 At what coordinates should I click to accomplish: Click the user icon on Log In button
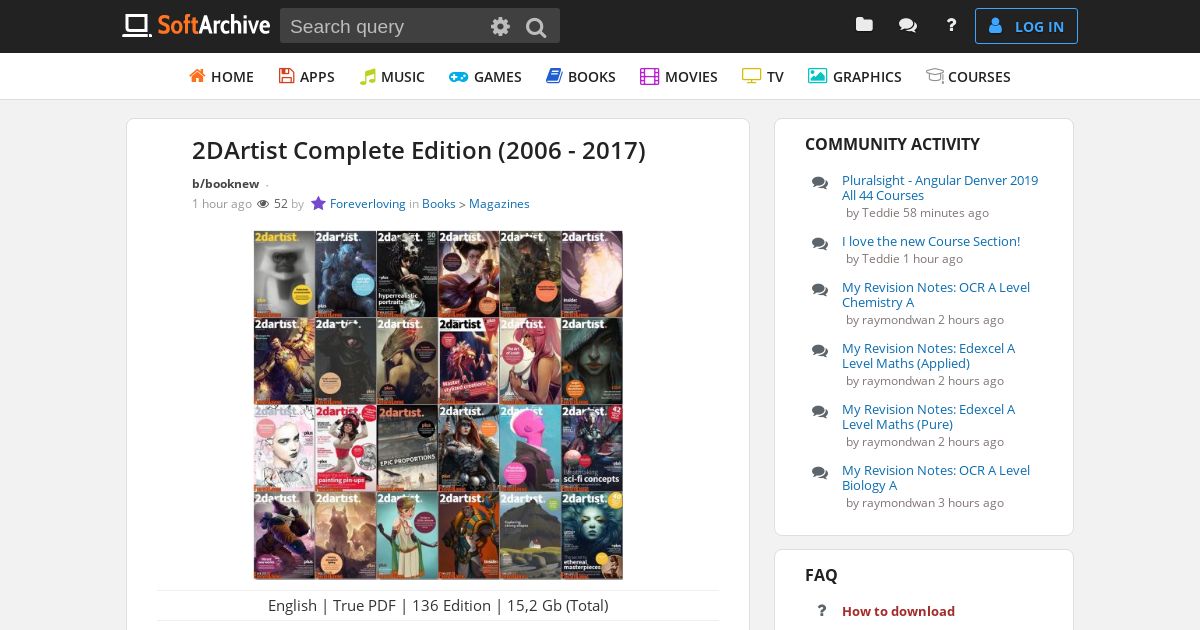coord(995,26)
